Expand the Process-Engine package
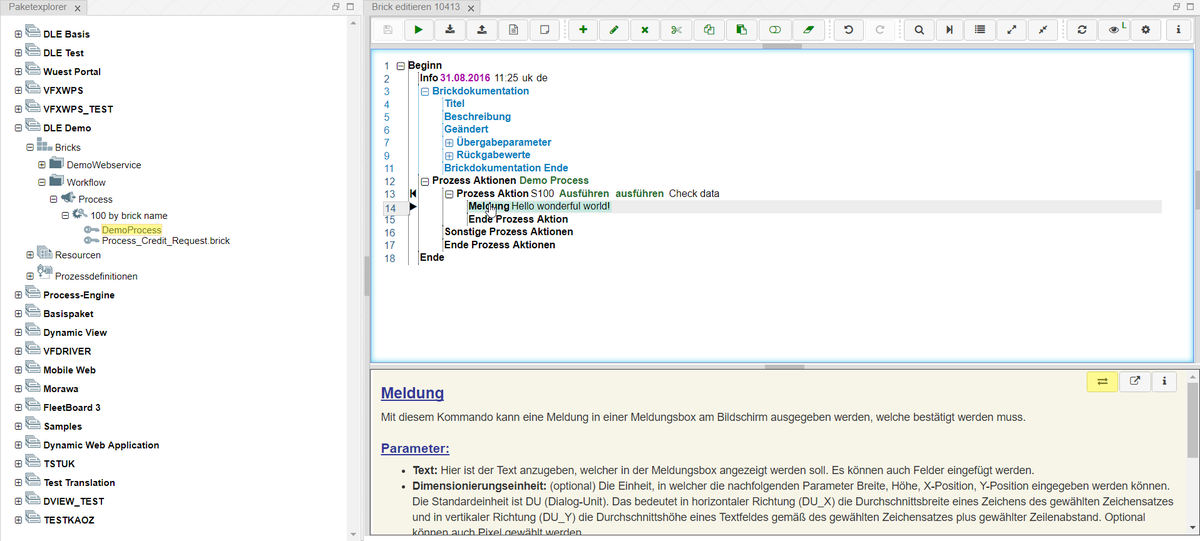Image resolution: width=1200 pixels, height=541 pixels. point(19,295)
